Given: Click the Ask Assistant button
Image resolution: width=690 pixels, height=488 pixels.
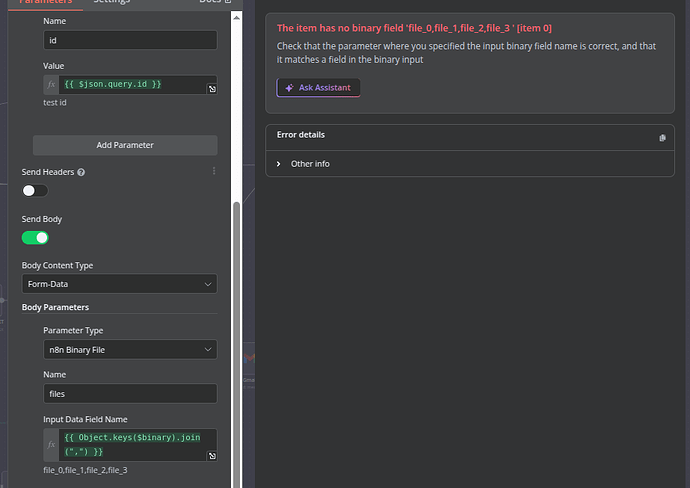Looking at the screenshot, I should point(318,88).
